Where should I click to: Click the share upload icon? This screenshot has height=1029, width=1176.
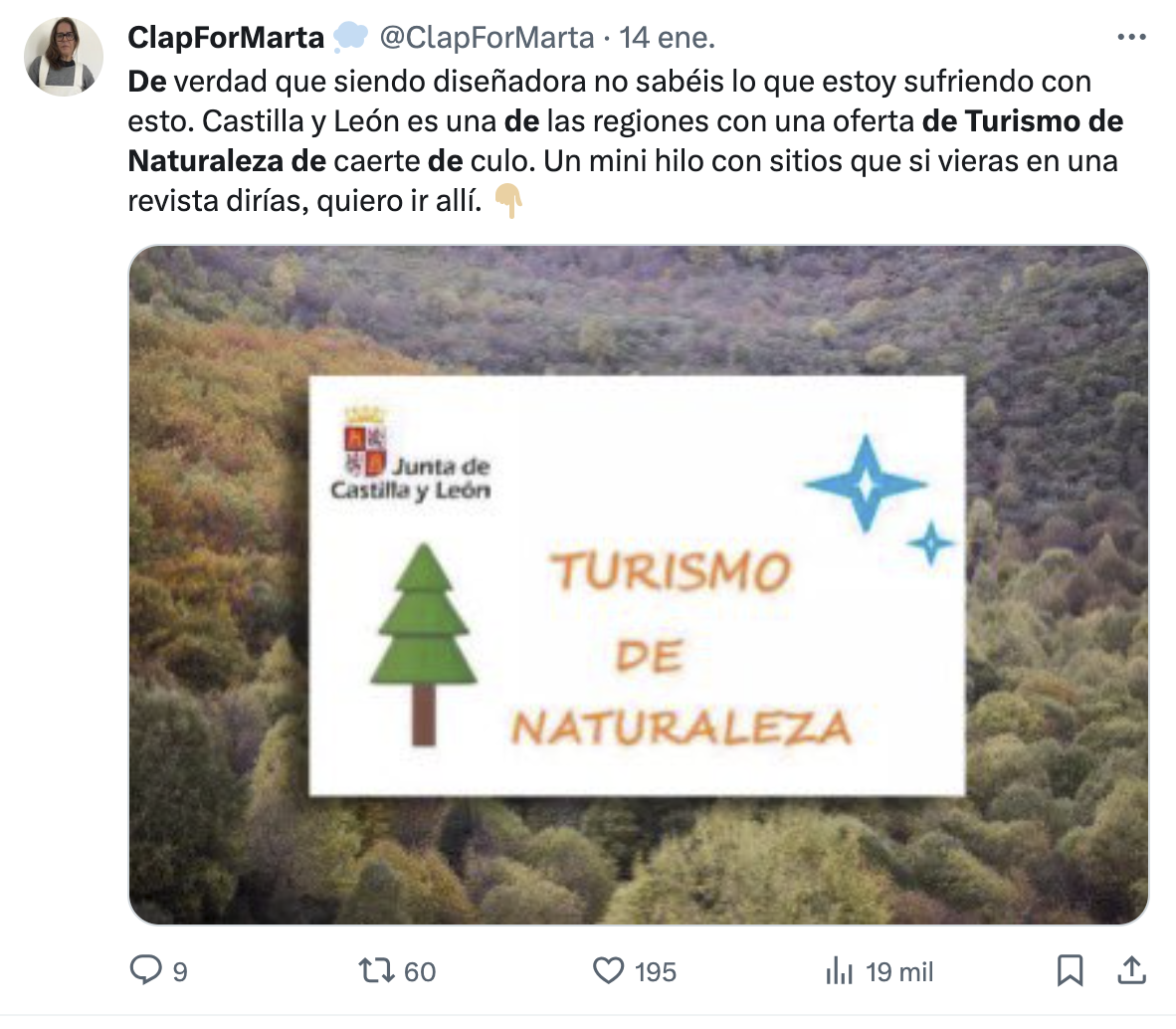[x=1132, y=969]
